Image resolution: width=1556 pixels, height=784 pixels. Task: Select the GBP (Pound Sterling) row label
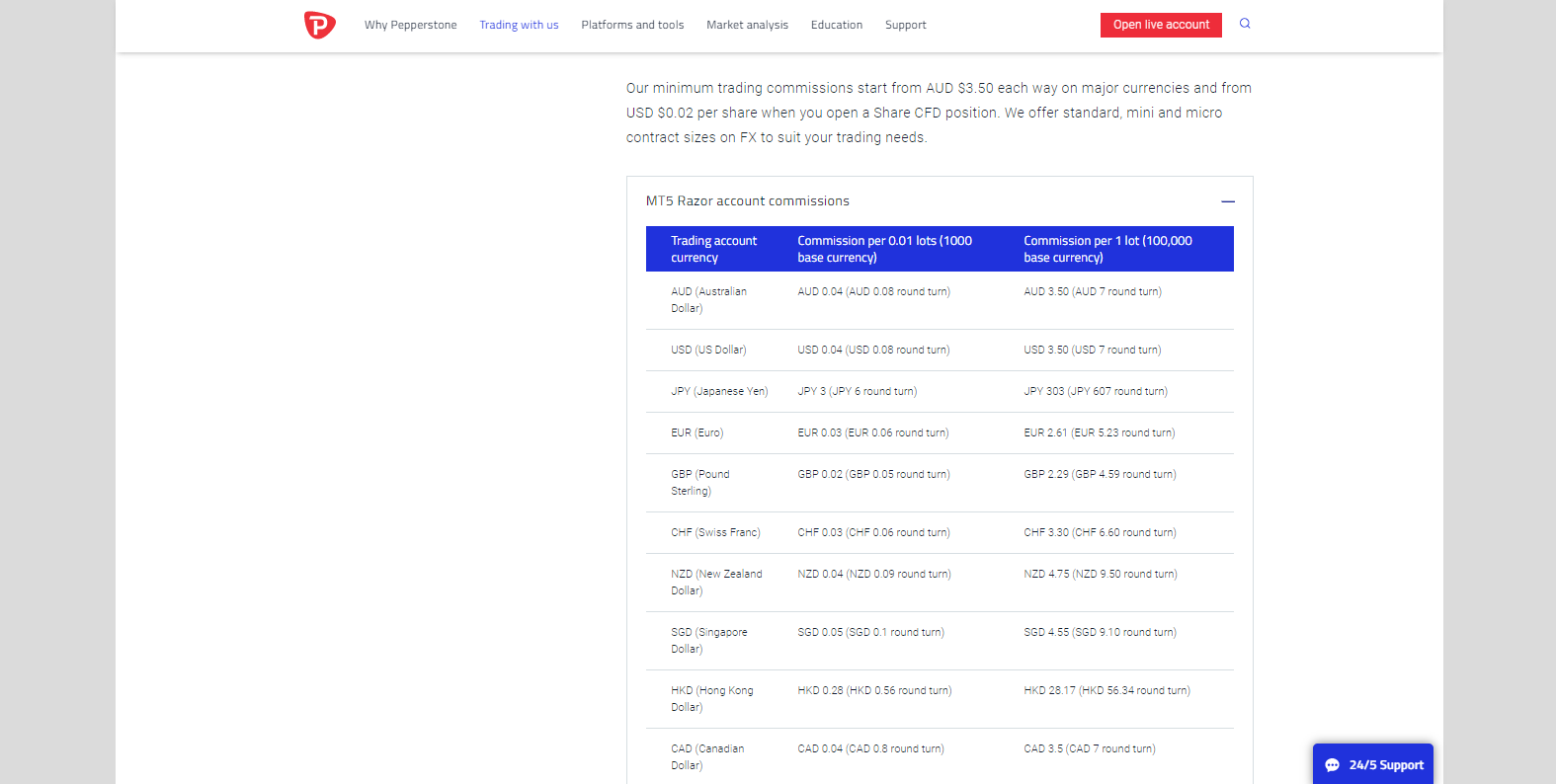[700, 483]
